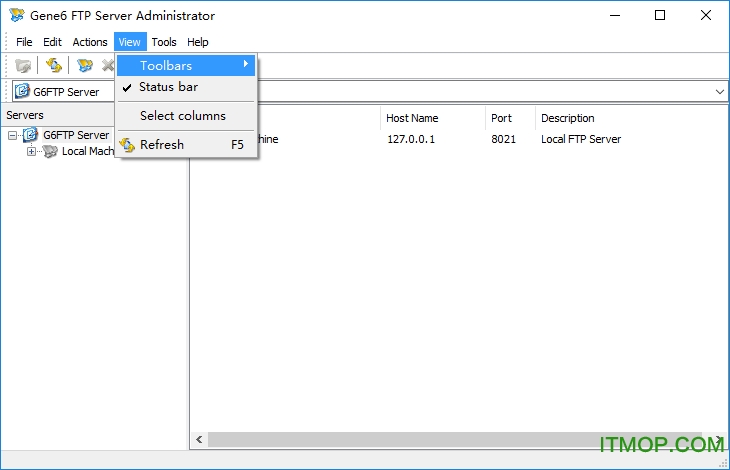730x470 pixels.
Task: Open the Edit menu
Action: coord(52,42)
